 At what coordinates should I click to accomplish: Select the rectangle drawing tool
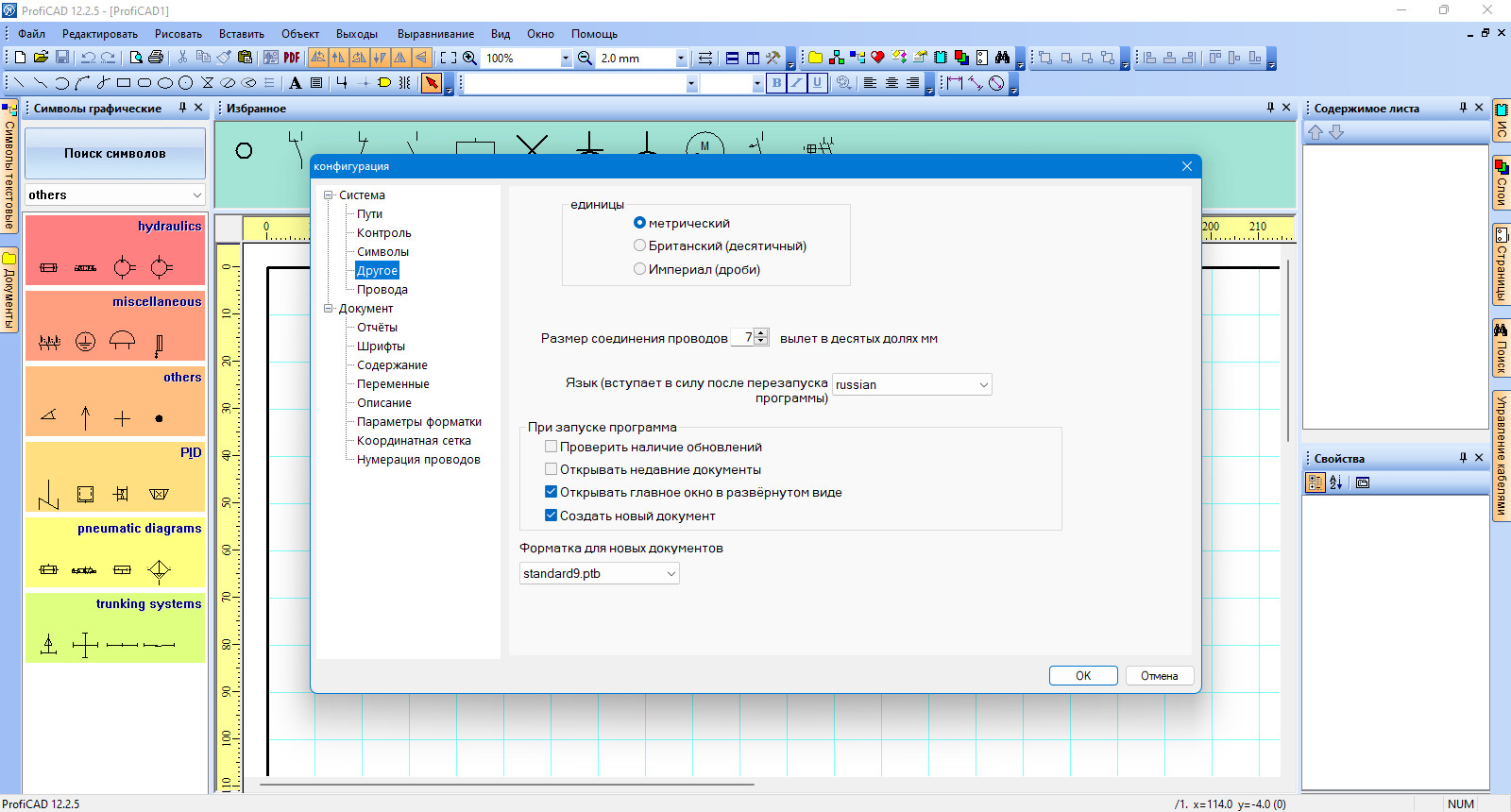tap(124, 83)
